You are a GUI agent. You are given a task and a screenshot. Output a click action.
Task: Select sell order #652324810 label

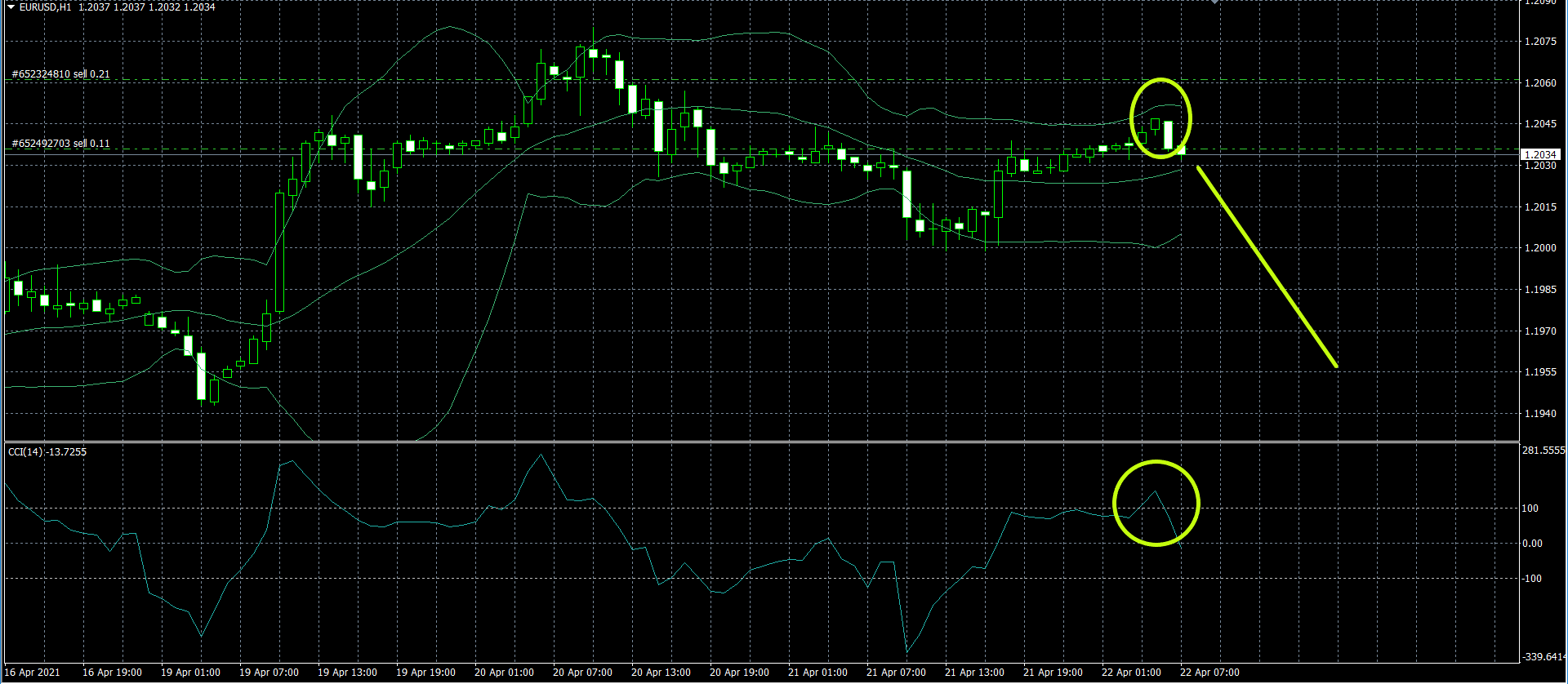pos(61,74)
